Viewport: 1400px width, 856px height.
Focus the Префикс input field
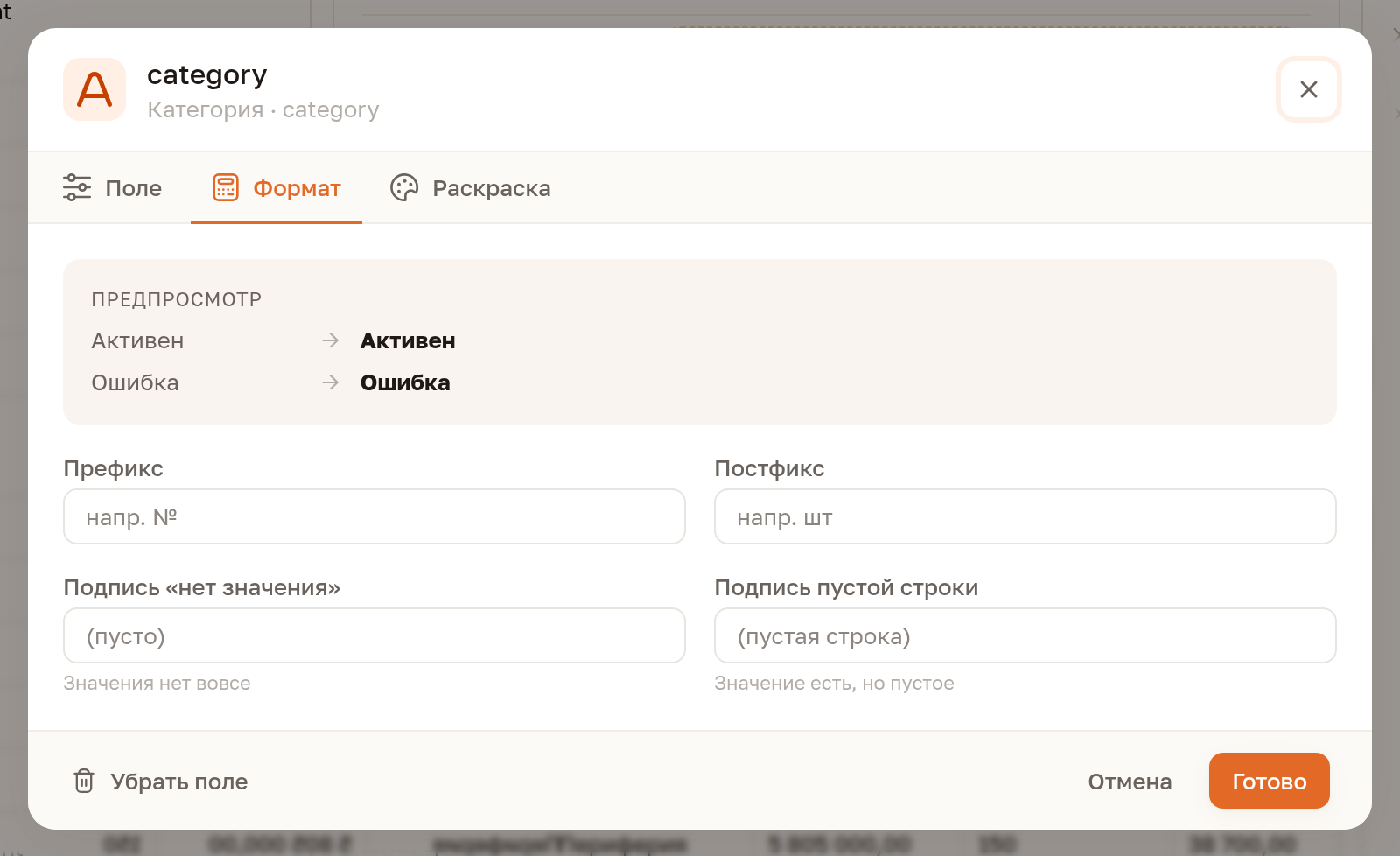(x=374, y=516)
